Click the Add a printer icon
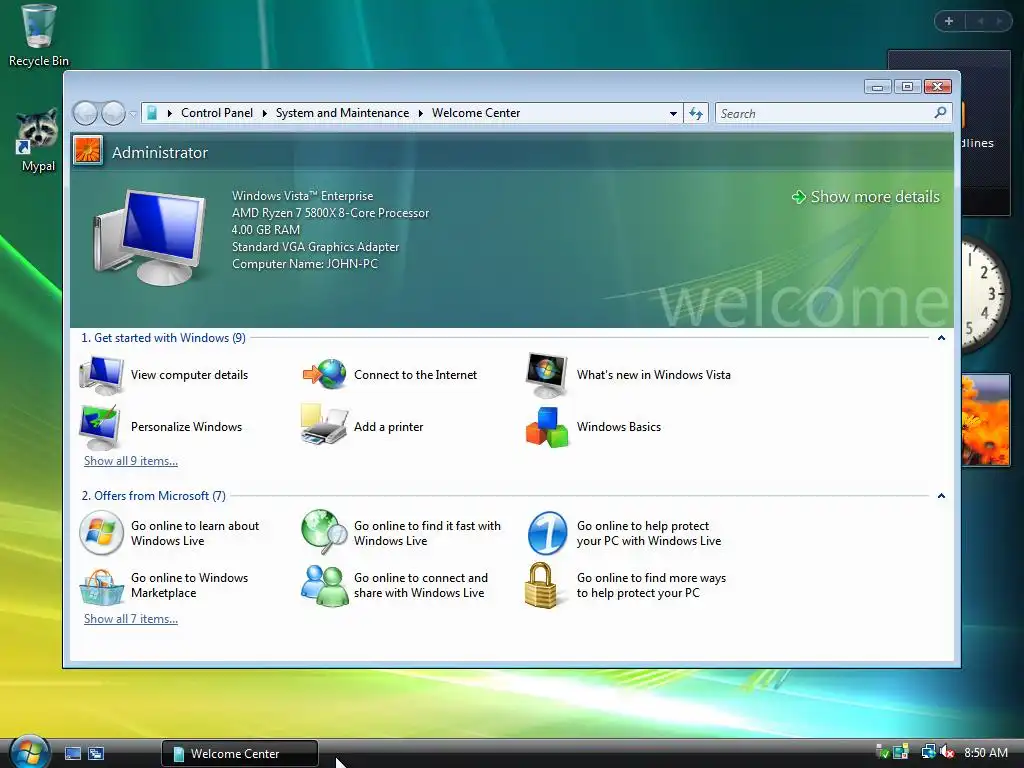The width and height of the screenshot is (1024, 768). click(323, 425)
